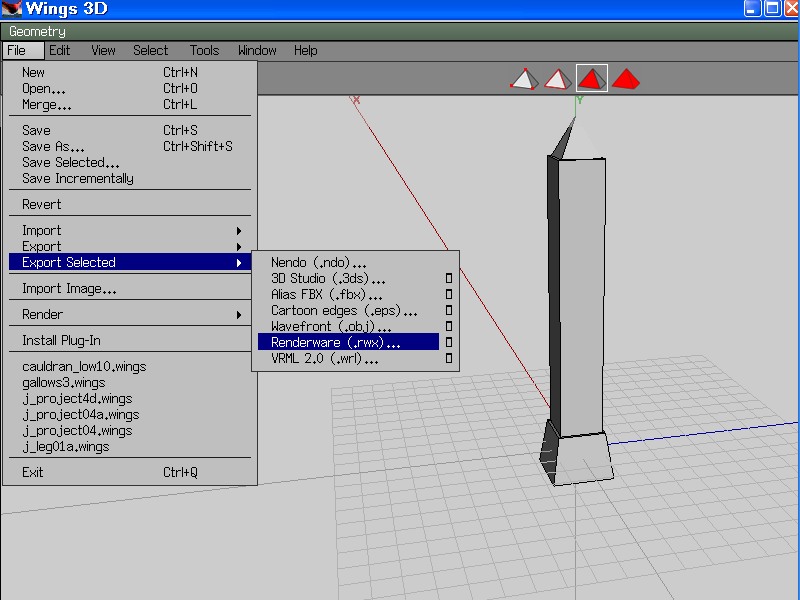The image size is (800, 600).
Task: Choose Save Selected... menu entry
Action: click(130, 162)
